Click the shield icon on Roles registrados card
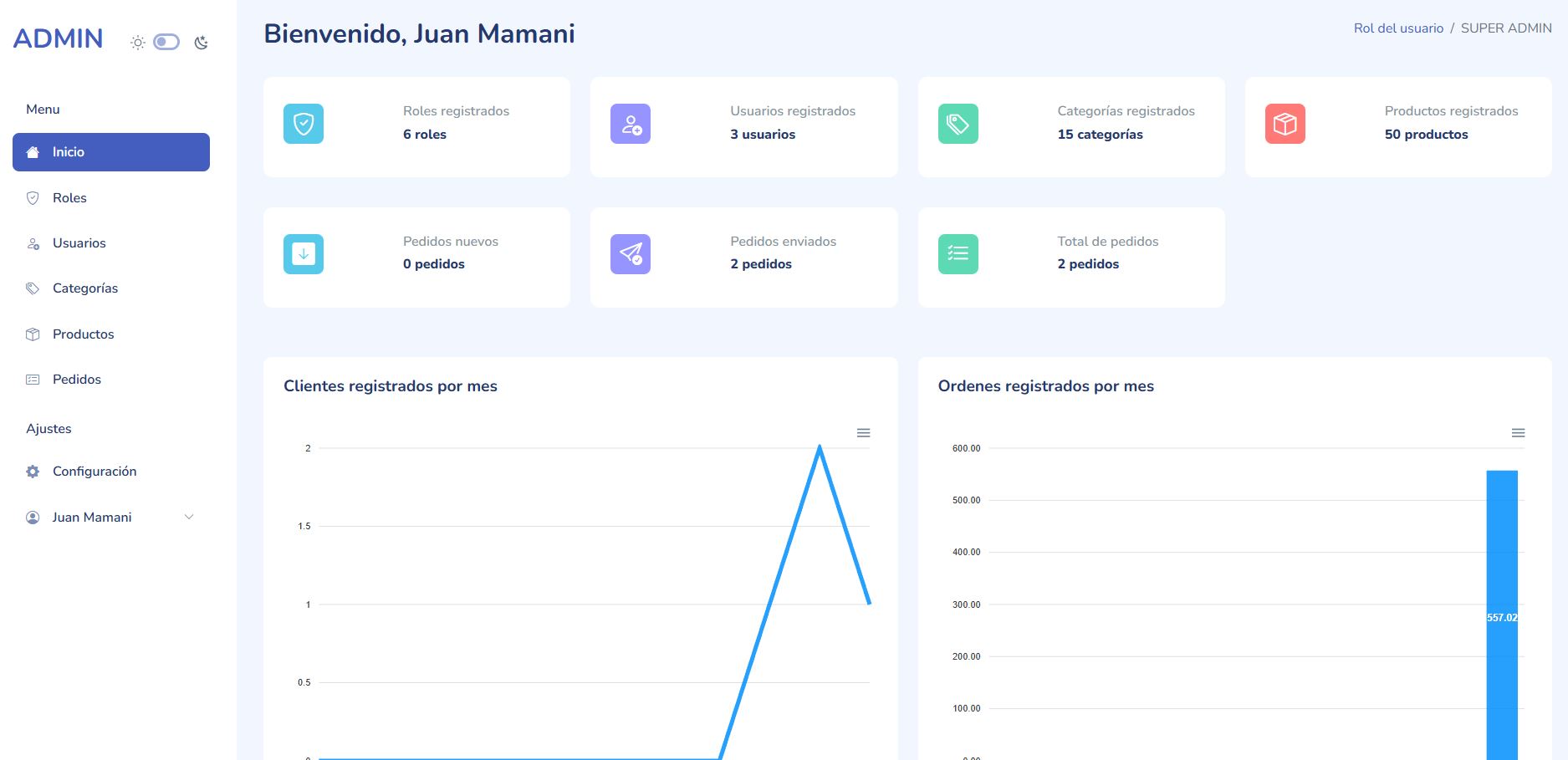This screenshot has height=760, width=1568. (x=303, y=124)
